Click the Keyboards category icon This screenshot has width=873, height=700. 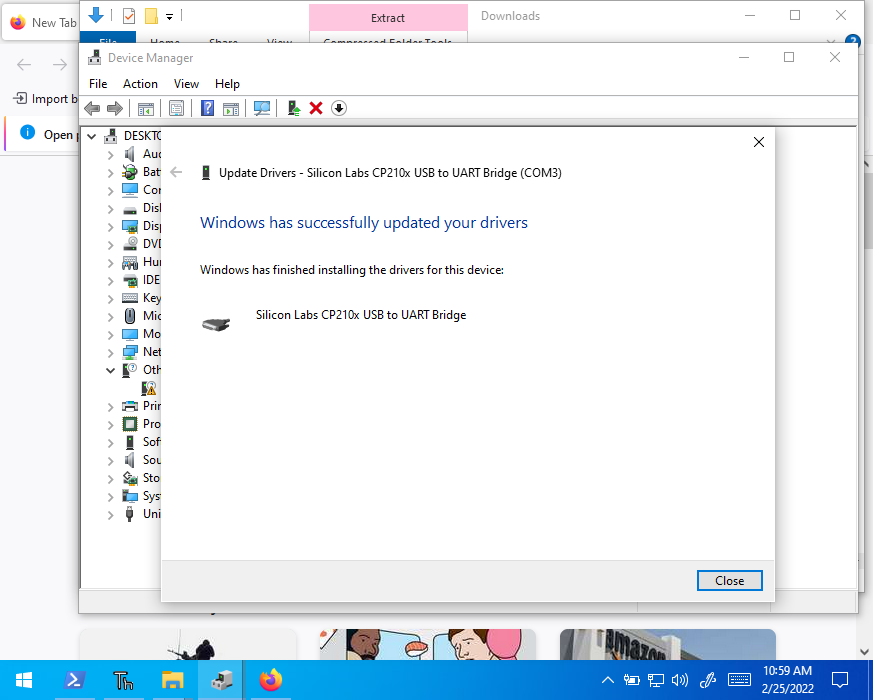pyautogui.click(x=130, y=298)
